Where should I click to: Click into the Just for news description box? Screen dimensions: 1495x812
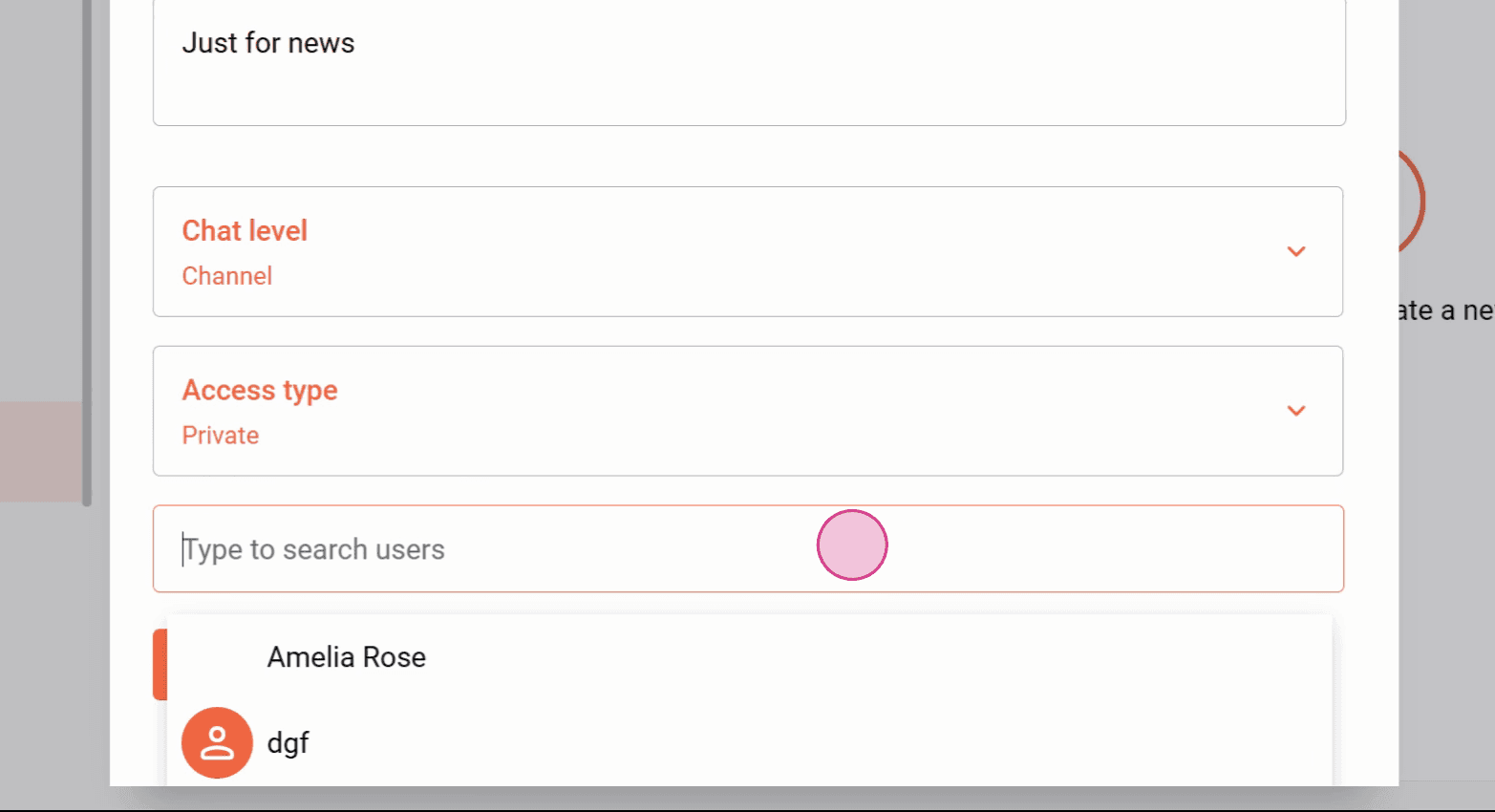click(749, 62)
